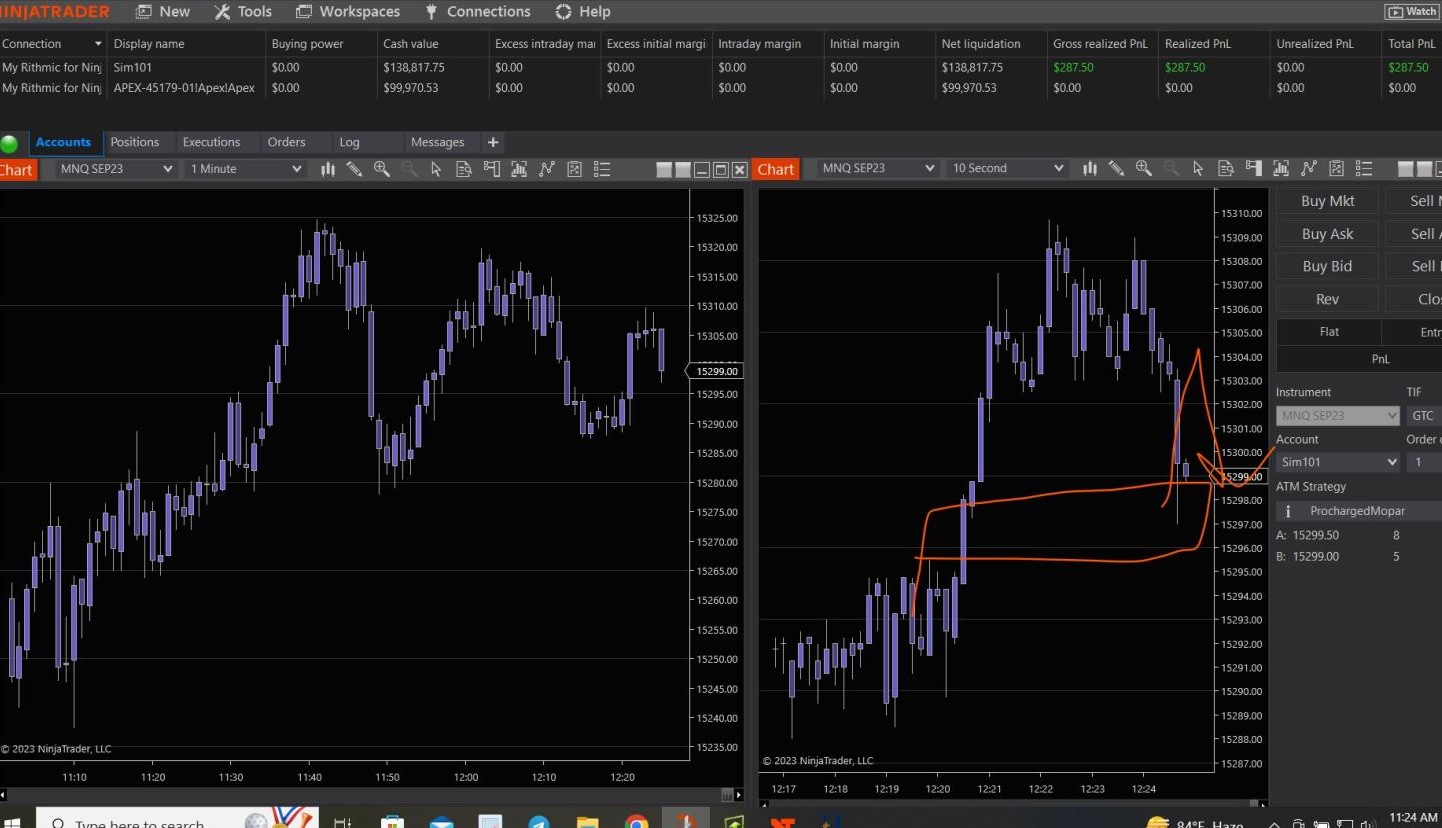Switch to the Executions tab
Viewport: 1442px width, 828px height.
[211, 142]
